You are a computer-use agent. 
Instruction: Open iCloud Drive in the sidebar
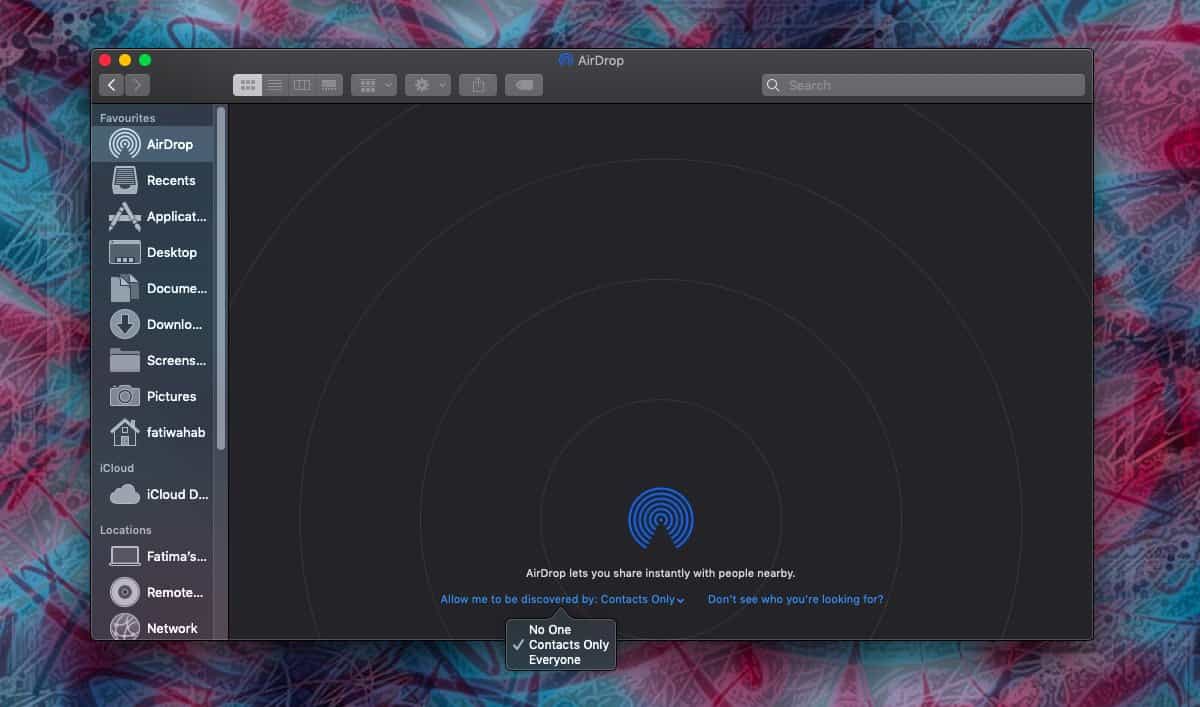click(153, 494)
